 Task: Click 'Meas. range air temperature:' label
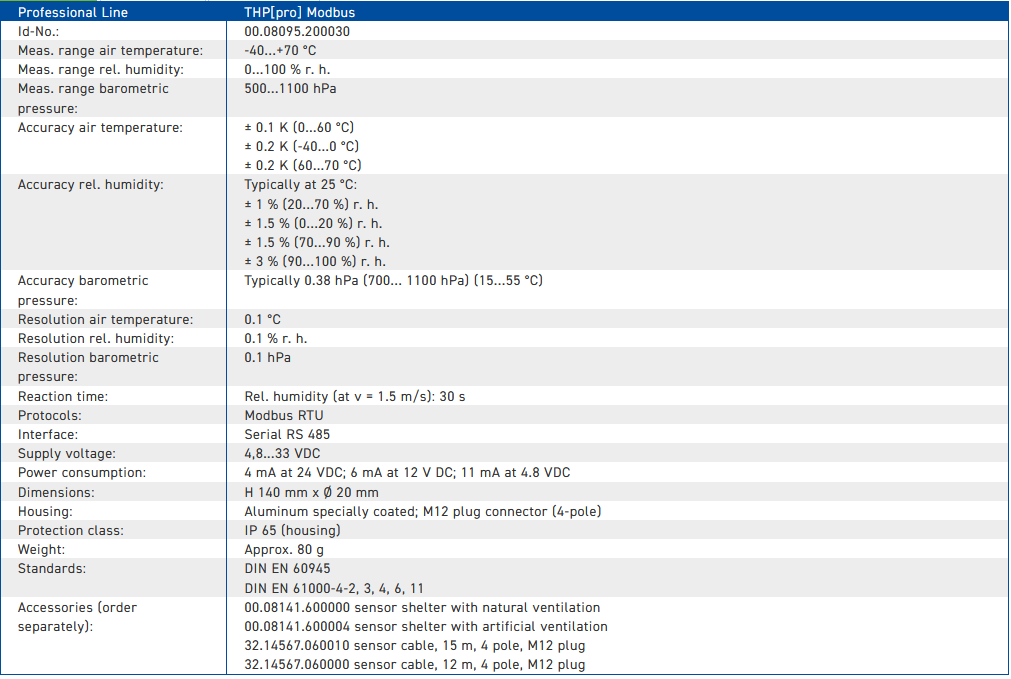click(x=110, y=50)
